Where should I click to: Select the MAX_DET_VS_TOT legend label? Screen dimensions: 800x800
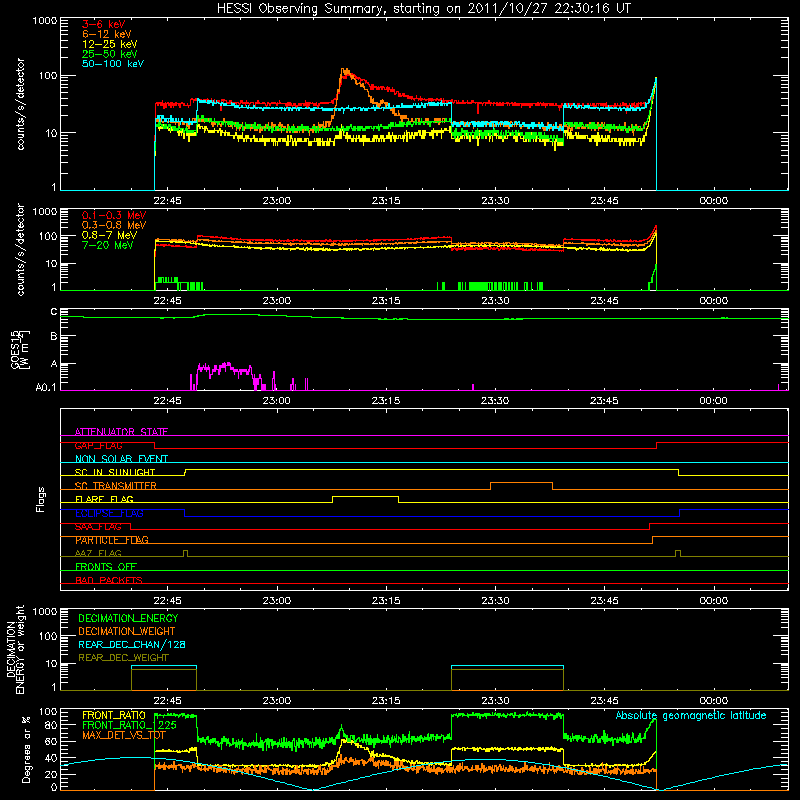[124, 735]
